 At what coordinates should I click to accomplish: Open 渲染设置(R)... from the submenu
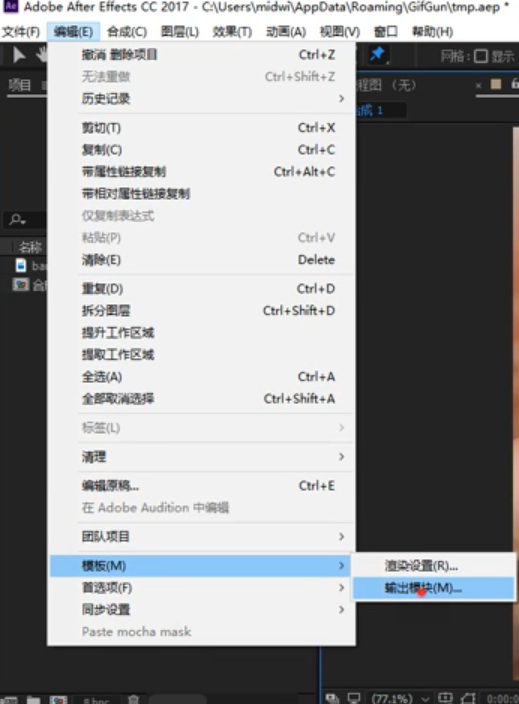[x=433, y=566]
